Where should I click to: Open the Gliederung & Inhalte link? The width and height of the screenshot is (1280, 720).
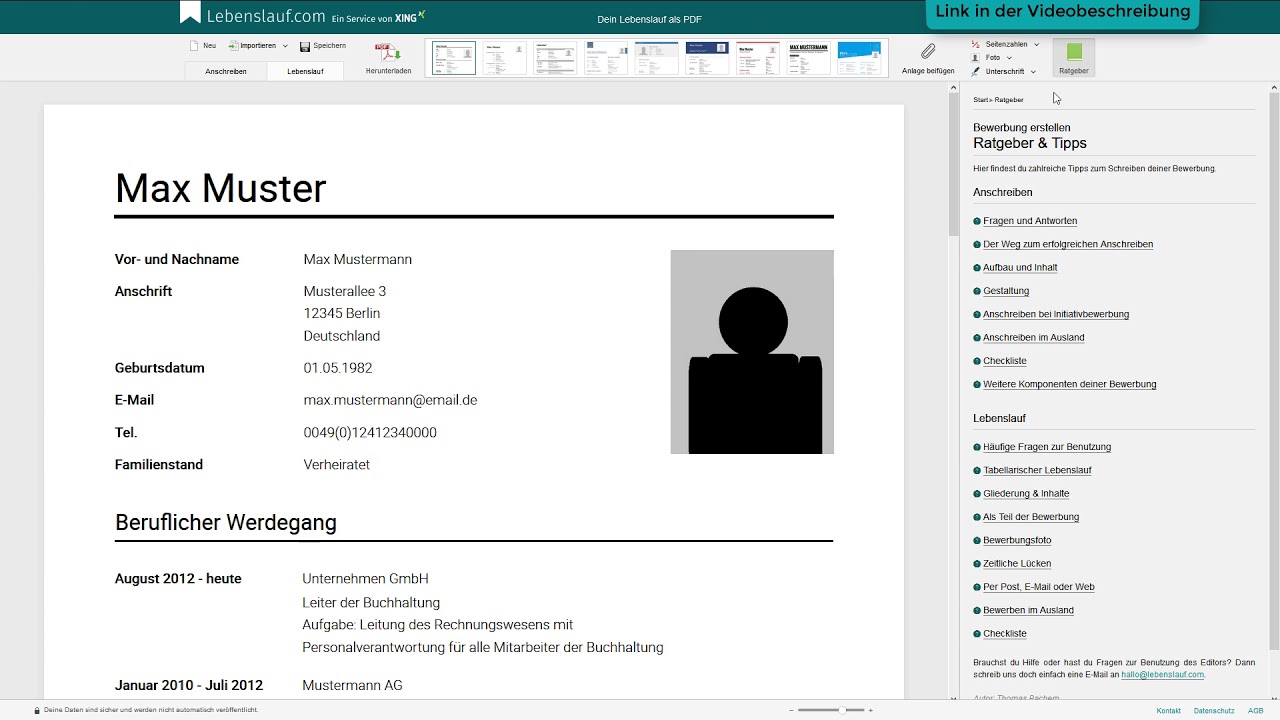(x=1026, y=494)
